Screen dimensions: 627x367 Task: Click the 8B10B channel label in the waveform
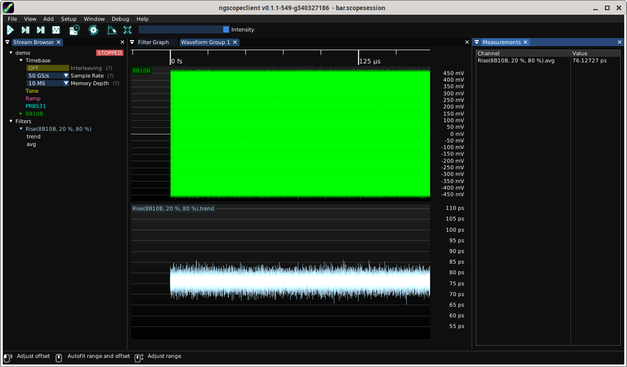[x=141, y=71]
